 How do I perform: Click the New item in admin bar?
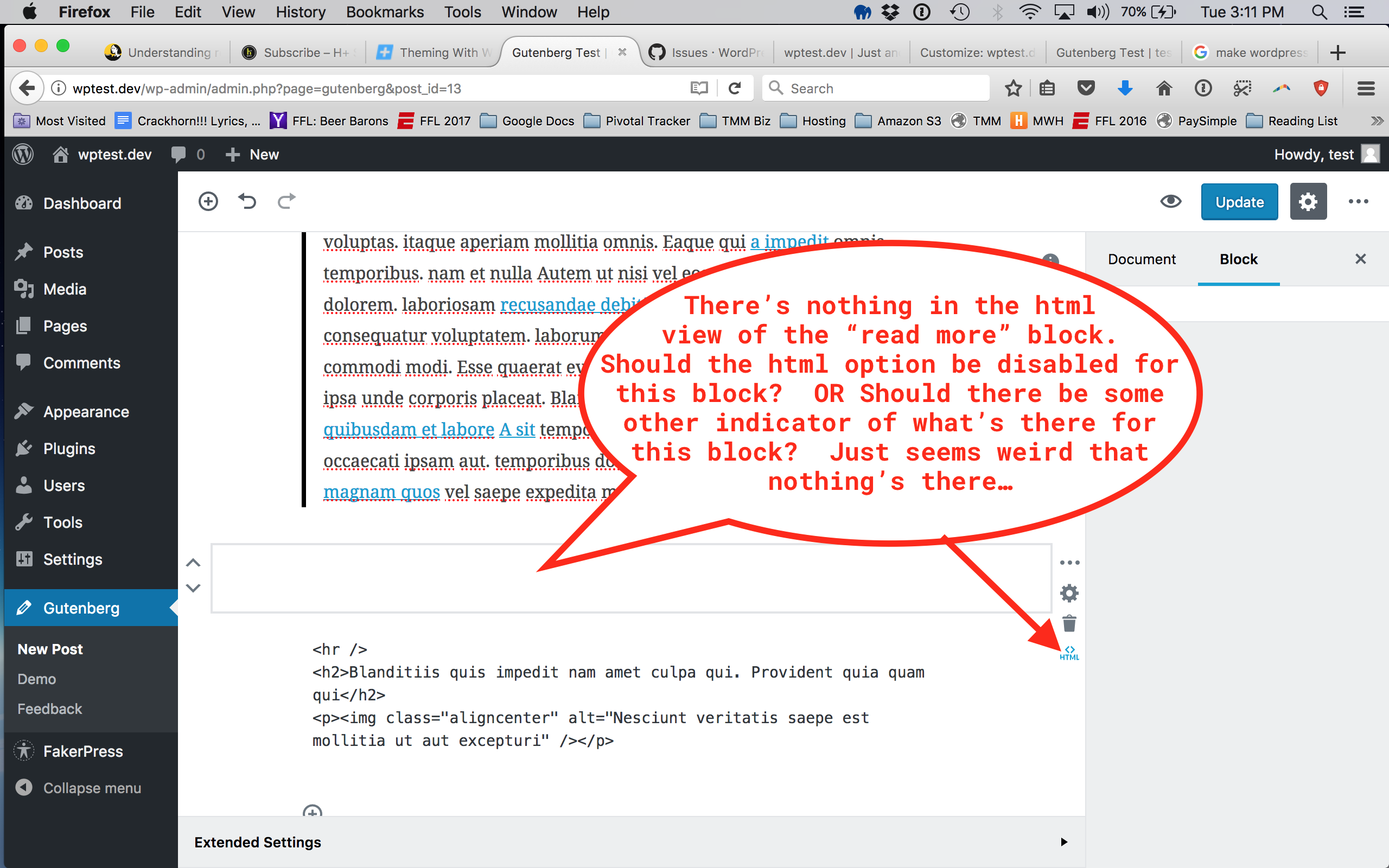(x=252, y=155)
